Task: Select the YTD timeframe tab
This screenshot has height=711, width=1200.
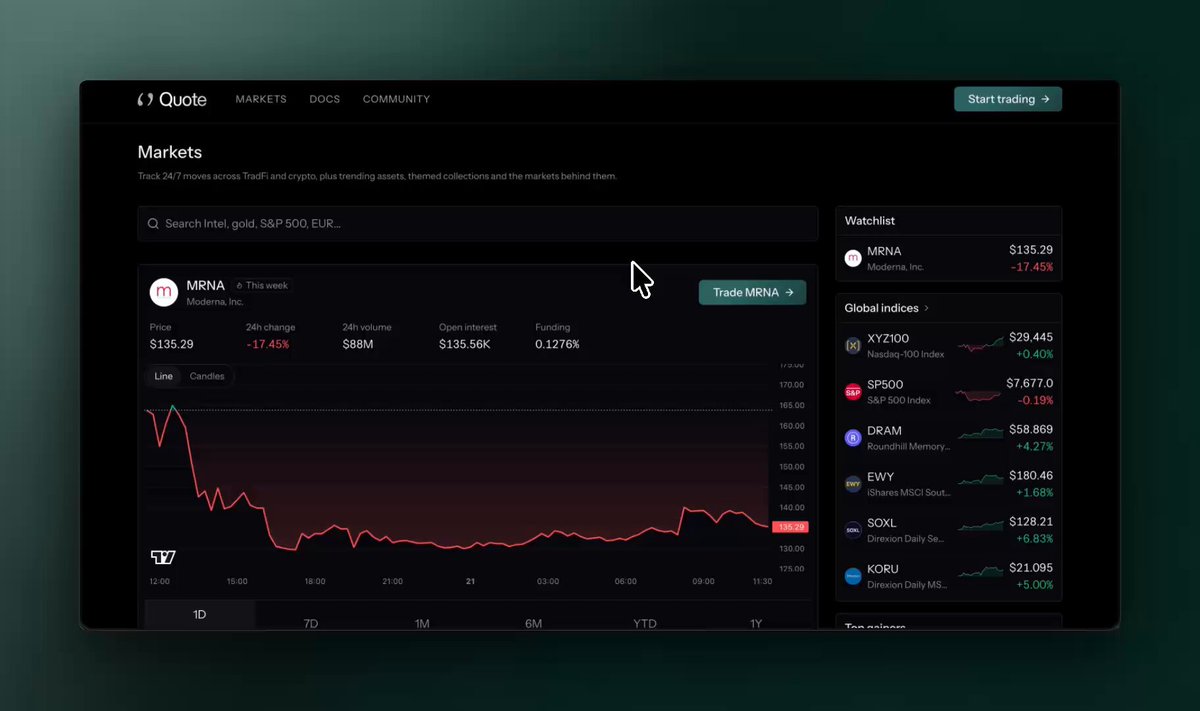Action: click(645, 623)
